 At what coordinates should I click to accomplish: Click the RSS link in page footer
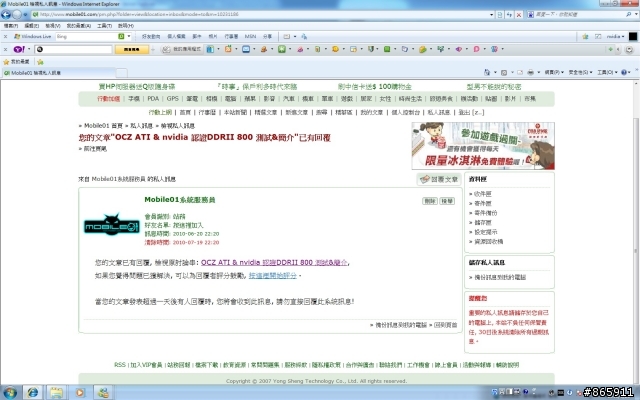[120, 364]
